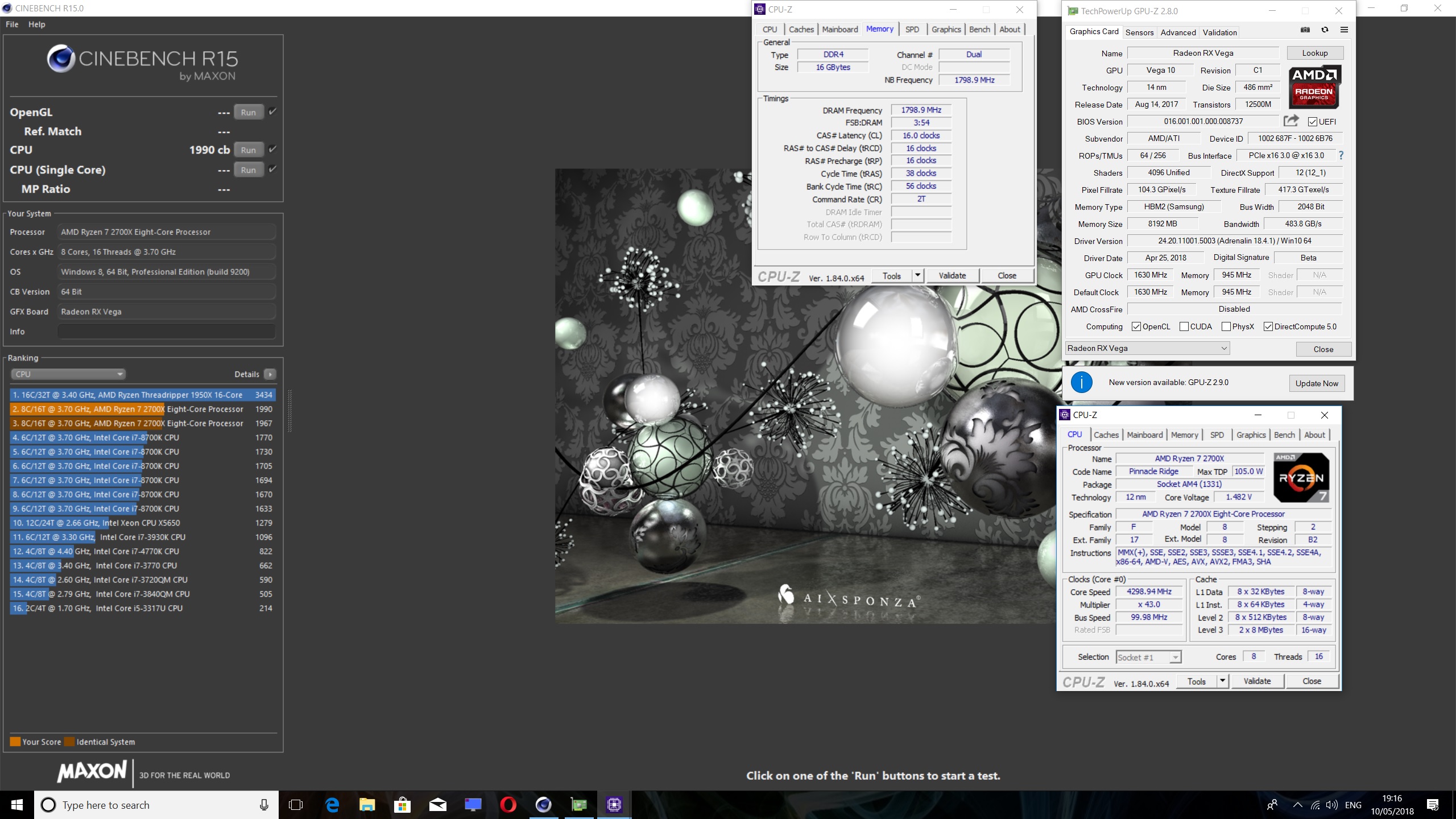Toggle CPU Single Core test checkmark
The width and height of the screenshot is (1456, 819).
(x=273, y=169)
